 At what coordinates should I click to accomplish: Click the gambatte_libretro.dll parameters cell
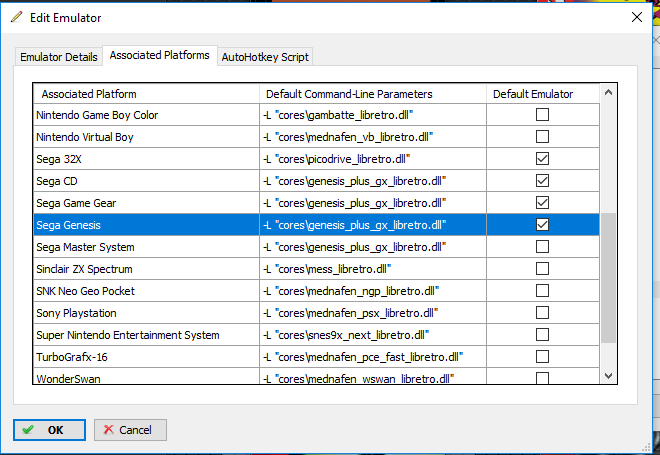coord(373,115)
